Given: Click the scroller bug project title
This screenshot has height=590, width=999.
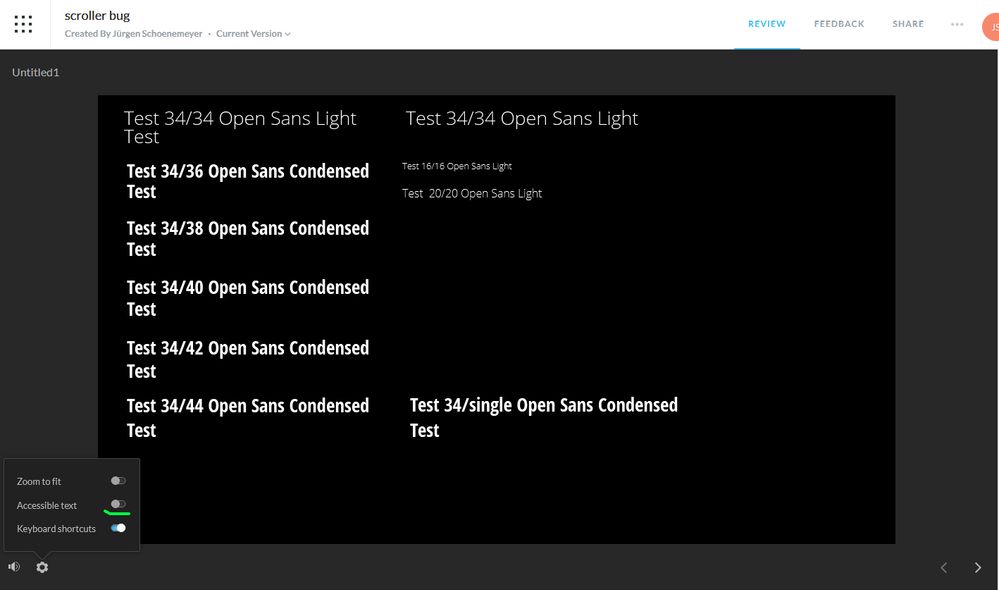Looking at the screenshot, I should 97,16.
